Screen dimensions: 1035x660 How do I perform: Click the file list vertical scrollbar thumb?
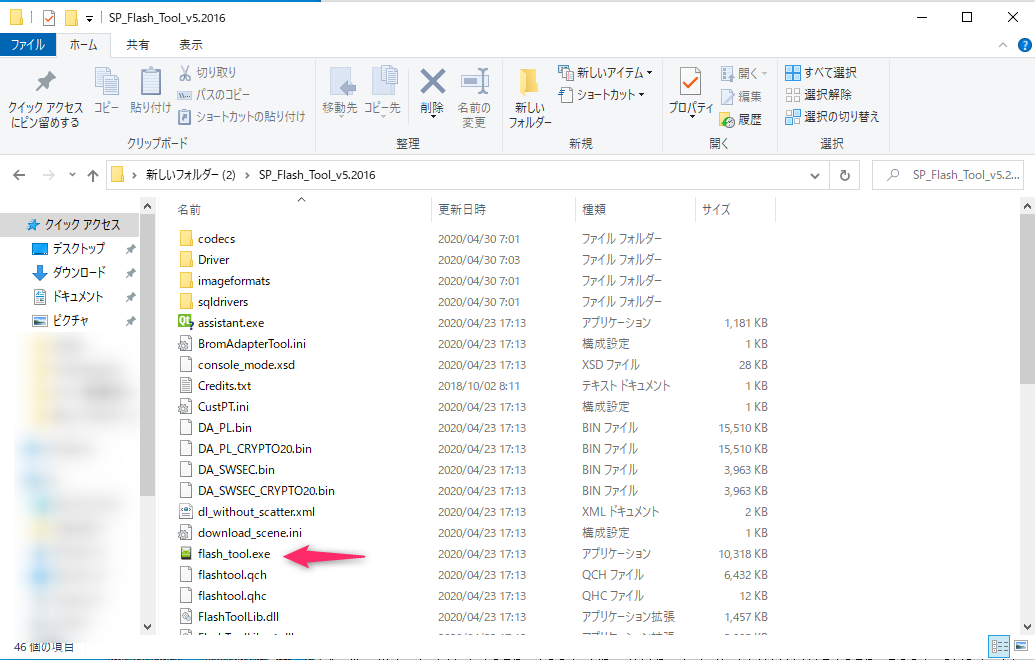(1027, 298)
